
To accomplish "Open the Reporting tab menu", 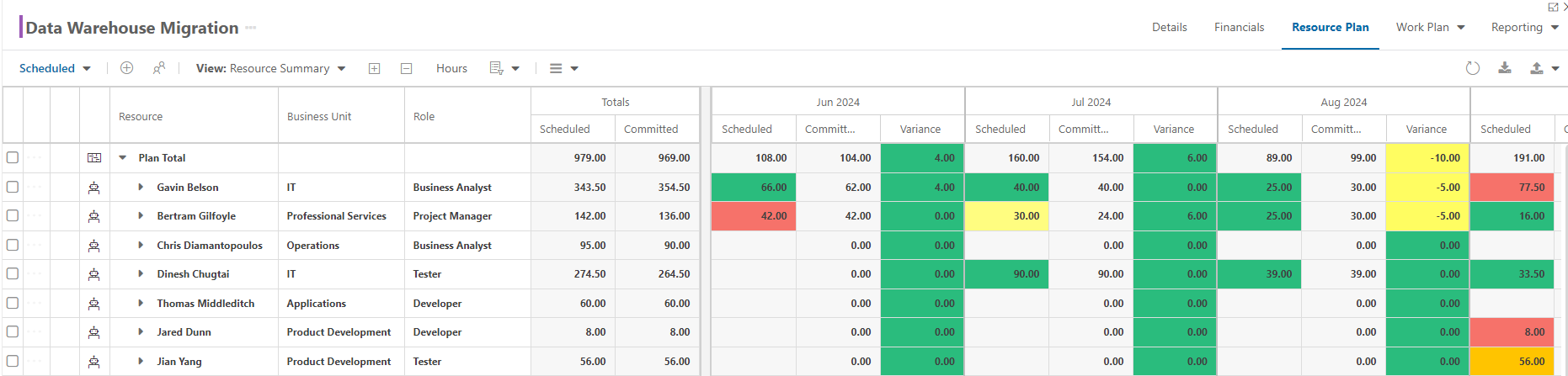I will (1525, 27).
